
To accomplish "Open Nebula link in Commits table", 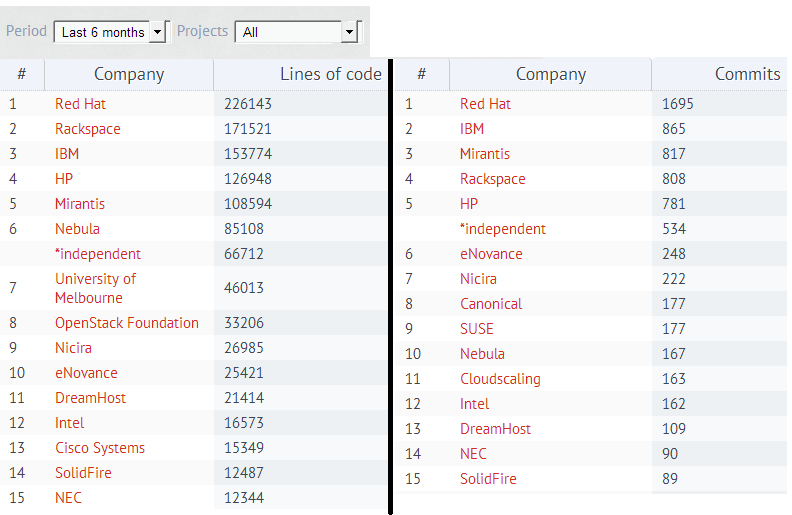I will pos(482,354).
